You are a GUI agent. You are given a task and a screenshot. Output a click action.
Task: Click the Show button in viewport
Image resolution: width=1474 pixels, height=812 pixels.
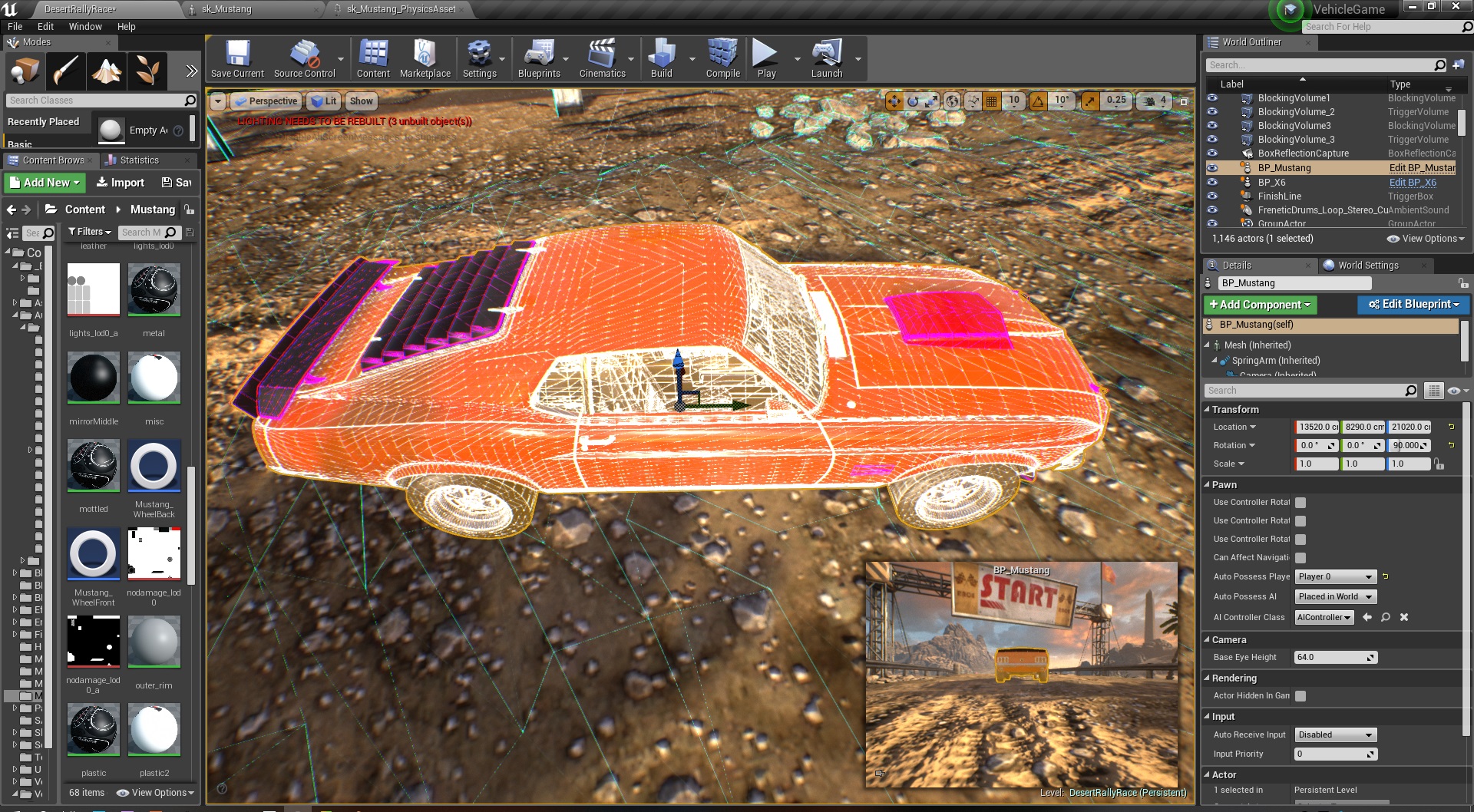(361, 101)
